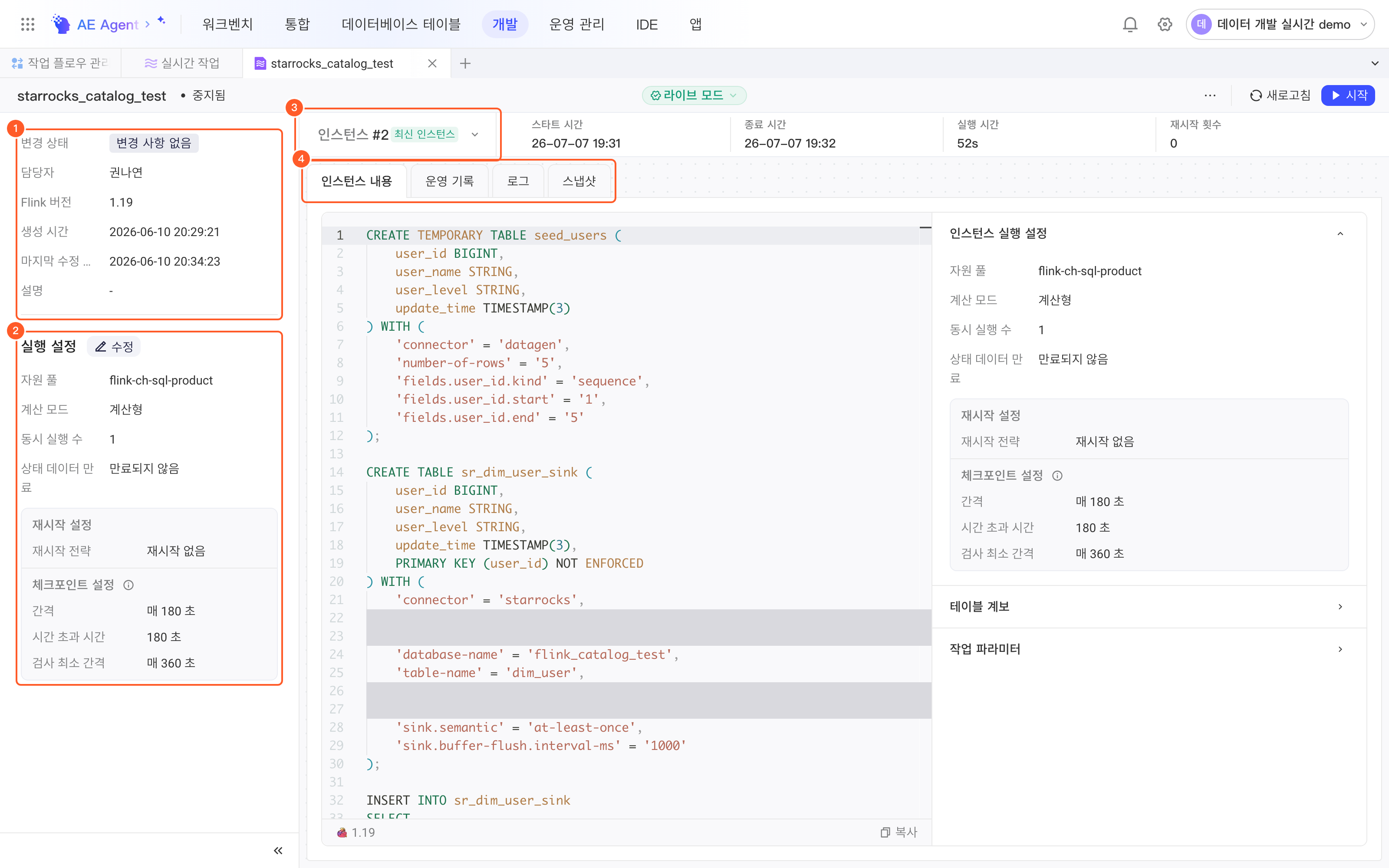The height and width of the screenshot is (868, 1389).
Task: Click the 복사 copy button
Action: click(899, 832)
